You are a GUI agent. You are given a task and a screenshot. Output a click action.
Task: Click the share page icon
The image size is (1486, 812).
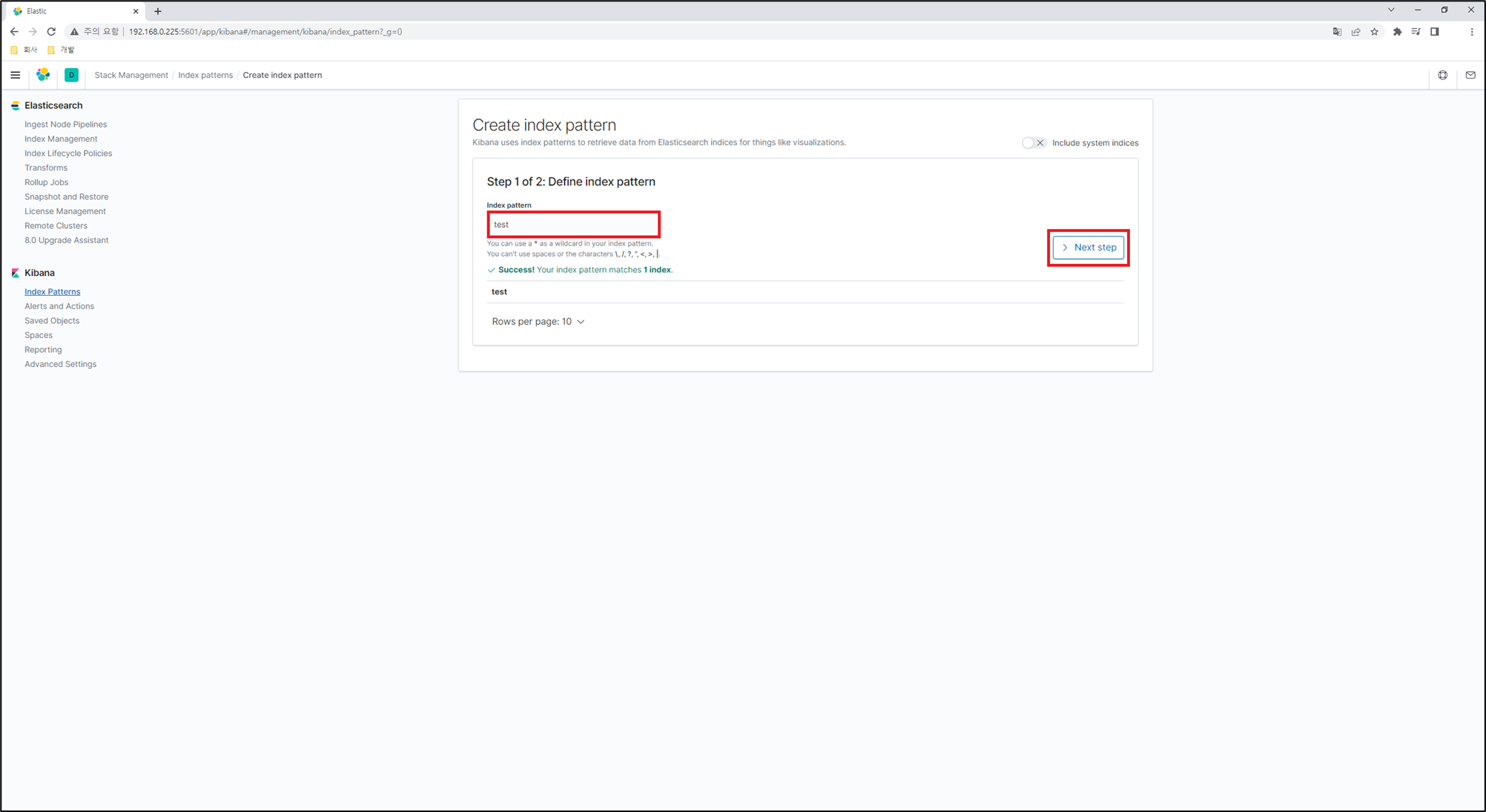(1355, 32)
